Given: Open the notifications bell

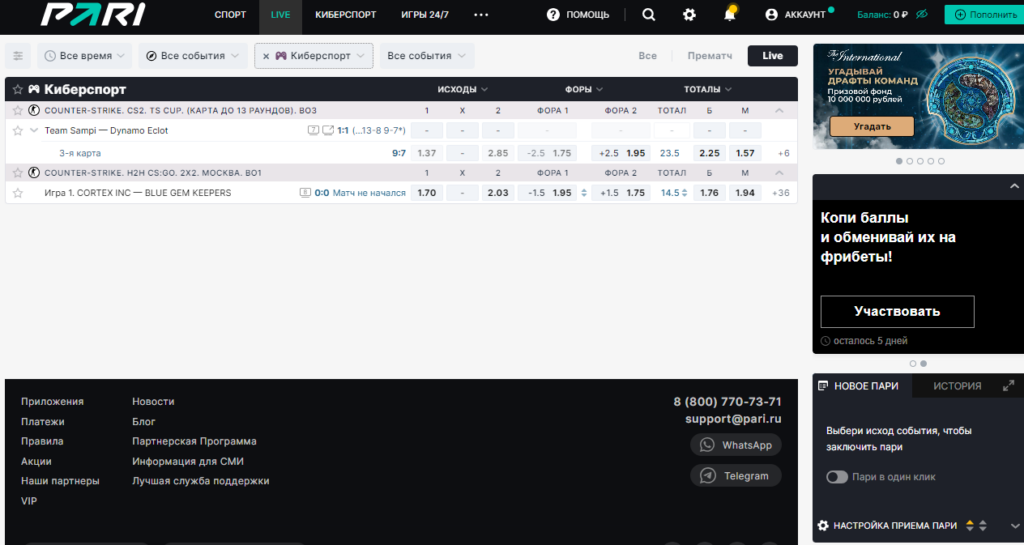Looking at the screenshot, I should (729, 14).
